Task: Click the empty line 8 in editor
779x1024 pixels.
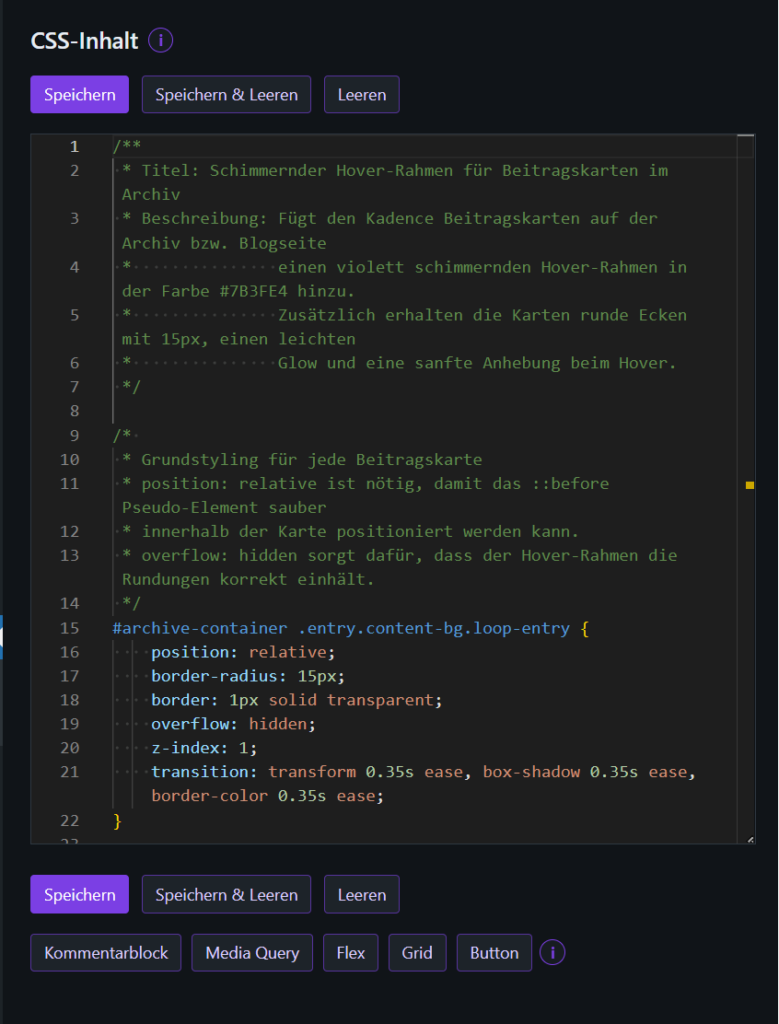Action: [x=424, y=411]
